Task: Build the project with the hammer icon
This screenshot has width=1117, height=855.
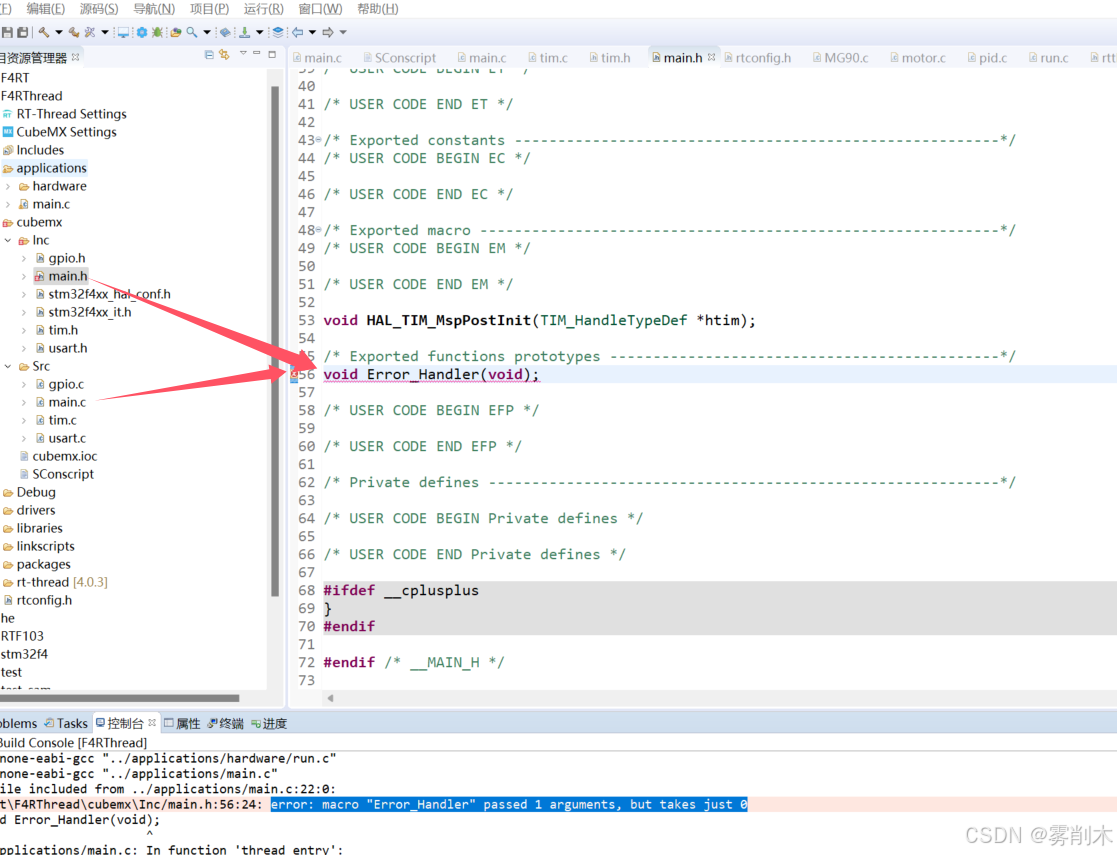Action: 44,31
